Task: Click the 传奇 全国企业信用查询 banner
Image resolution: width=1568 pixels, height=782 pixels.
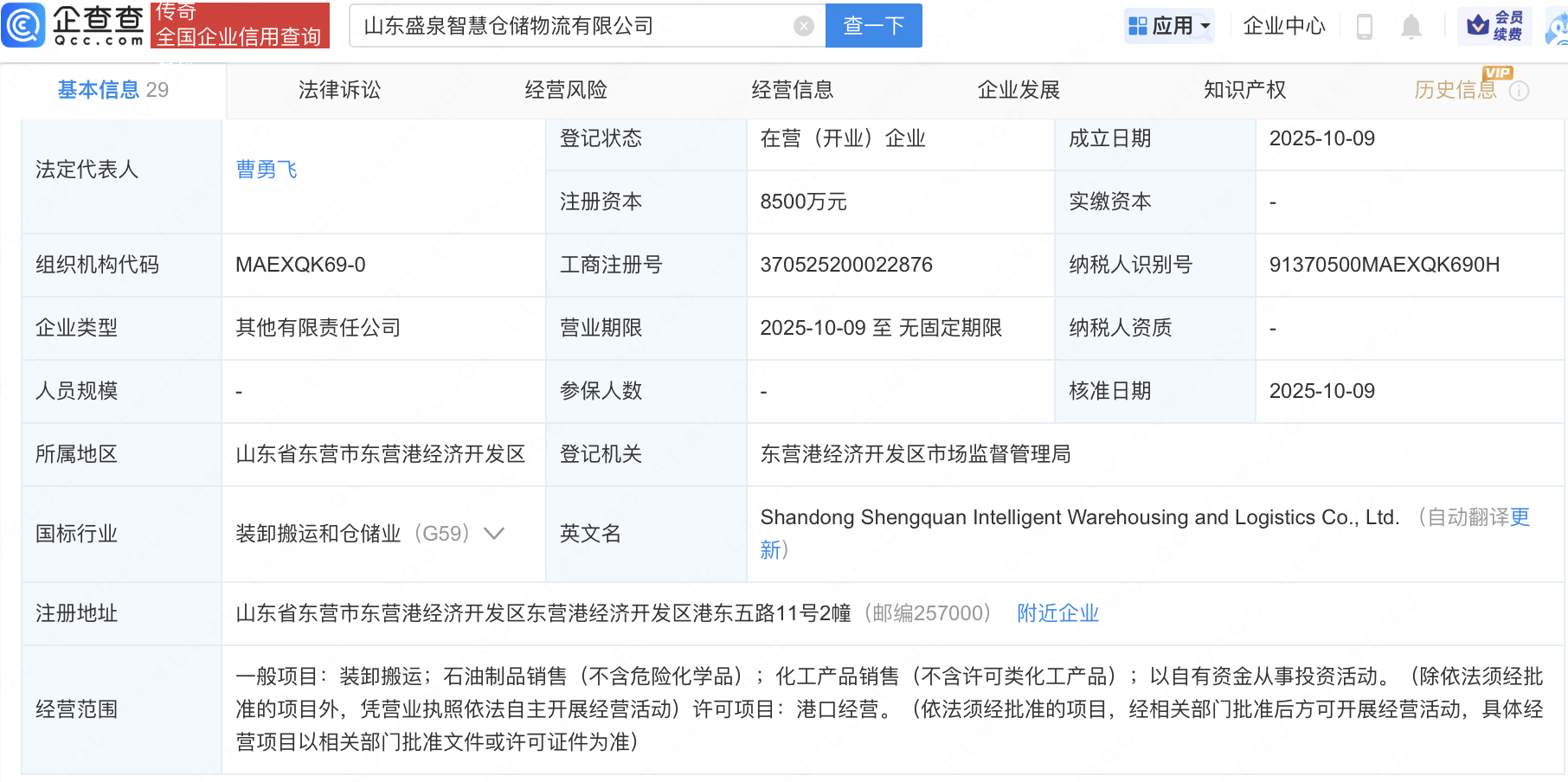Action: click(240, 25)
